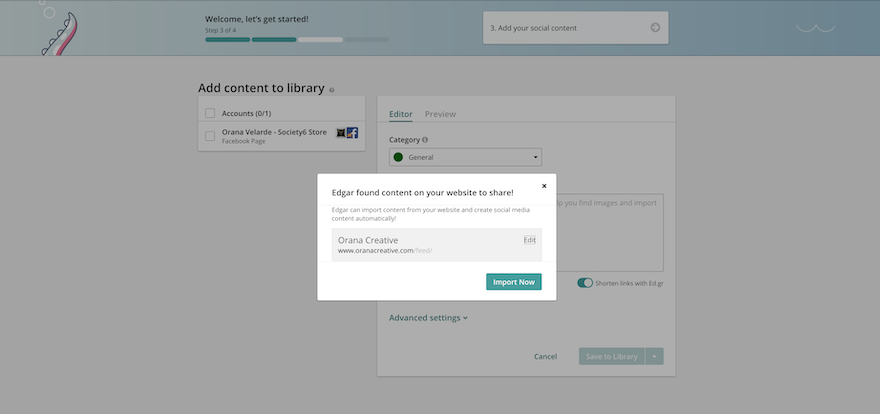
Task: Expand Advanced settings
Action: point(428,318)
